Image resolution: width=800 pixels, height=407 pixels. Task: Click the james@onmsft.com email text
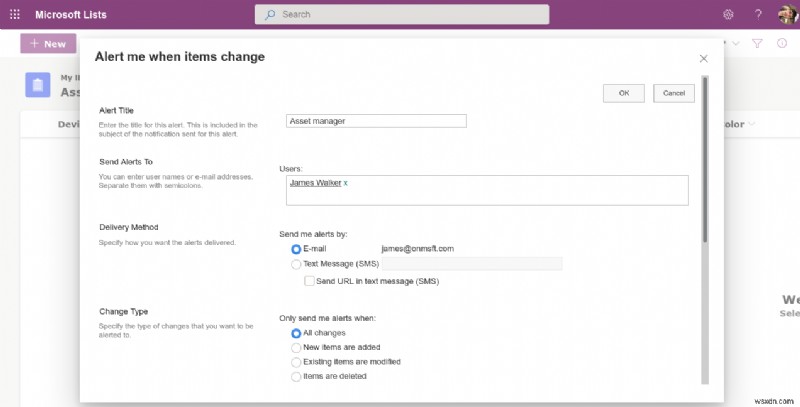(417, 249)
